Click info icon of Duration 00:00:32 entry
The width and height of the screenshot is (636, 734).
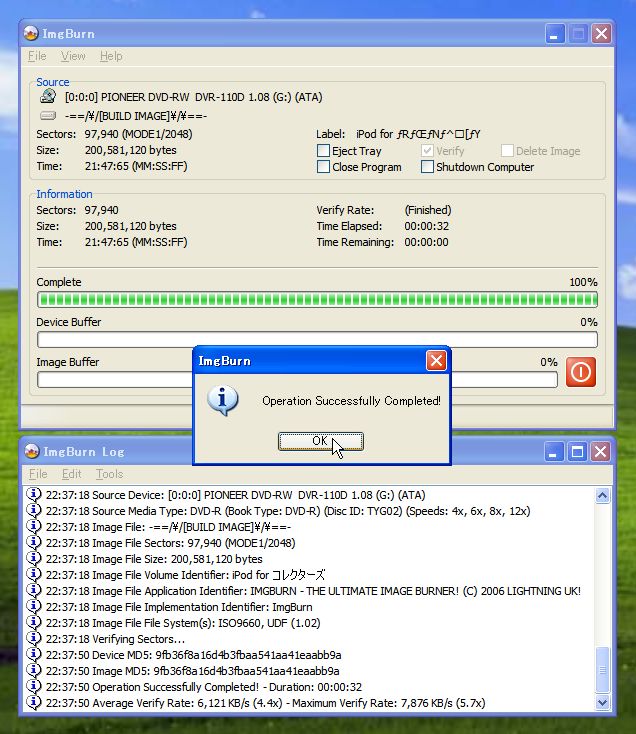click(34, 686)
